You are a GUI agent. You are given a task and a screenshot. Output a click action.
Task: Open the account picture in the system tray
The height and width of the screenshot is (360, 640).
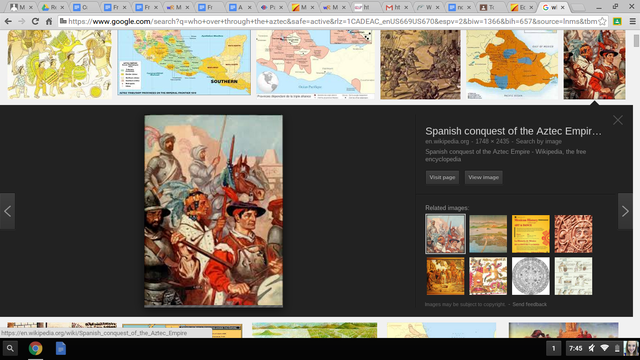coord(631,348)
